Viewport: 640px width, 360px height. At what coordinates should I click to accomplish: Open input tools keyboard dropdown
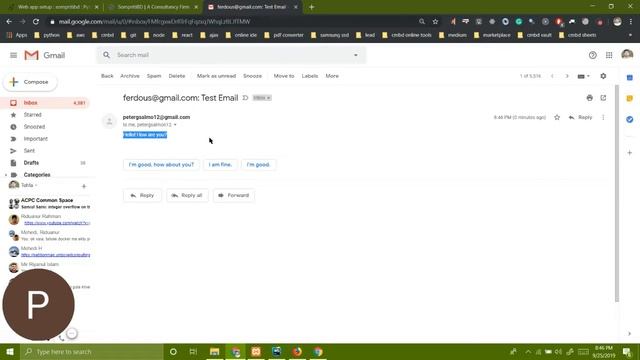click(584, 76)
